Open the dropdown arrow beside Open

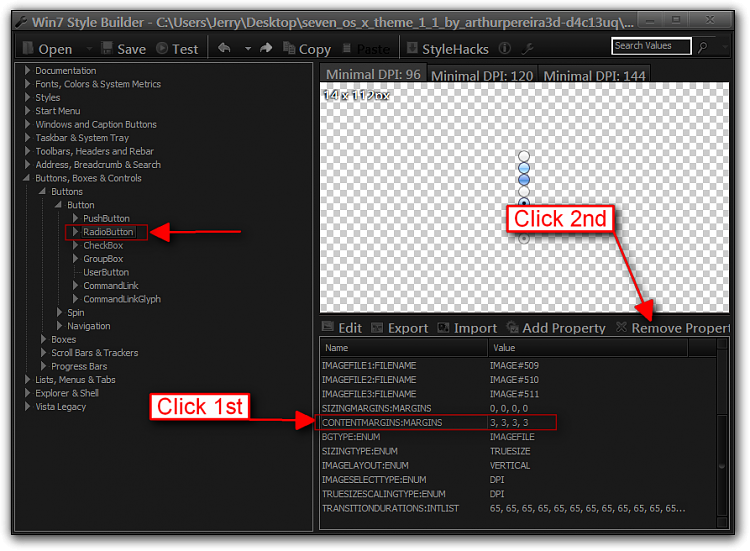pyautogui.click(x=89, y=48)
